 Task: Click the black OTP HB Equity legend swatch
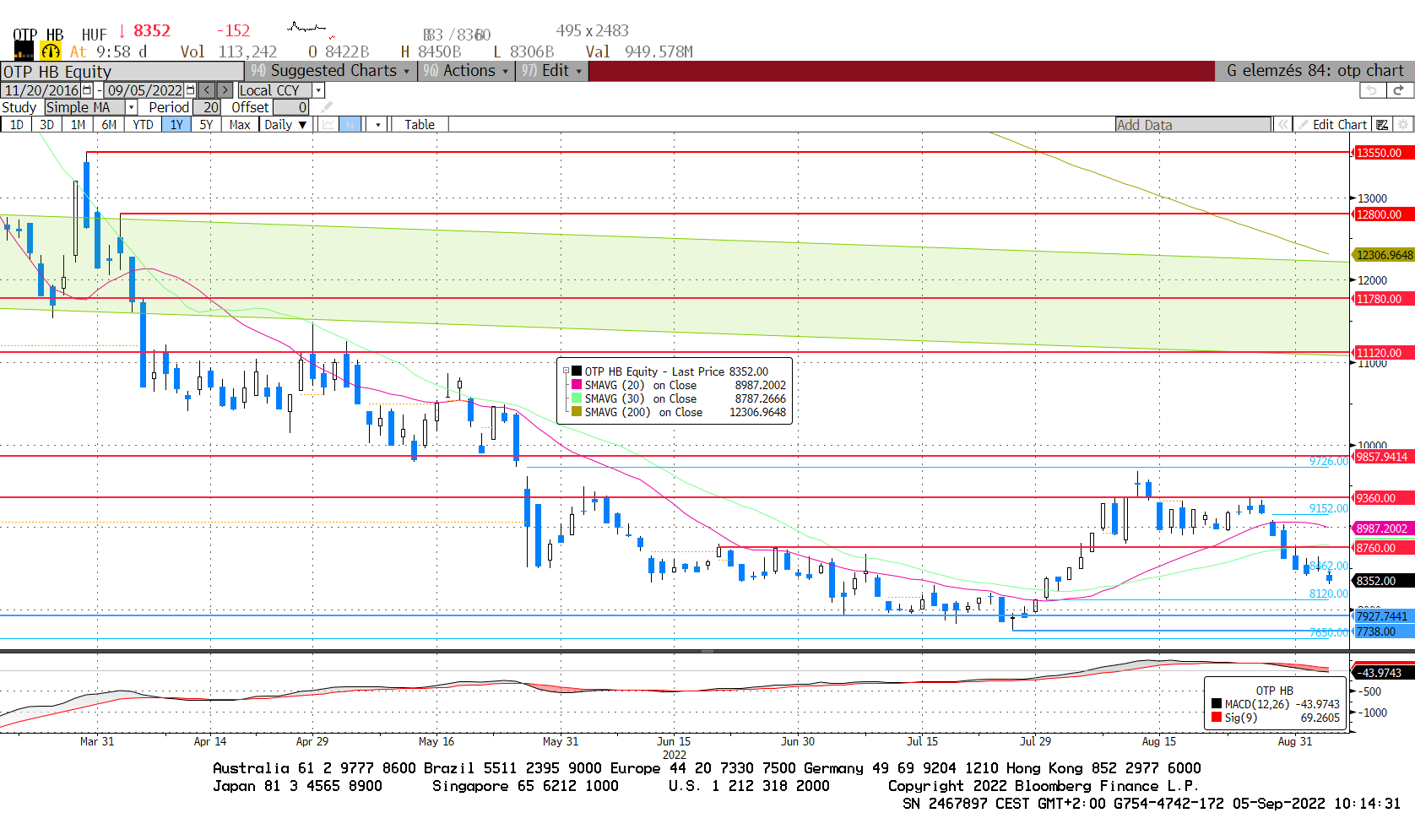[577, 371]
